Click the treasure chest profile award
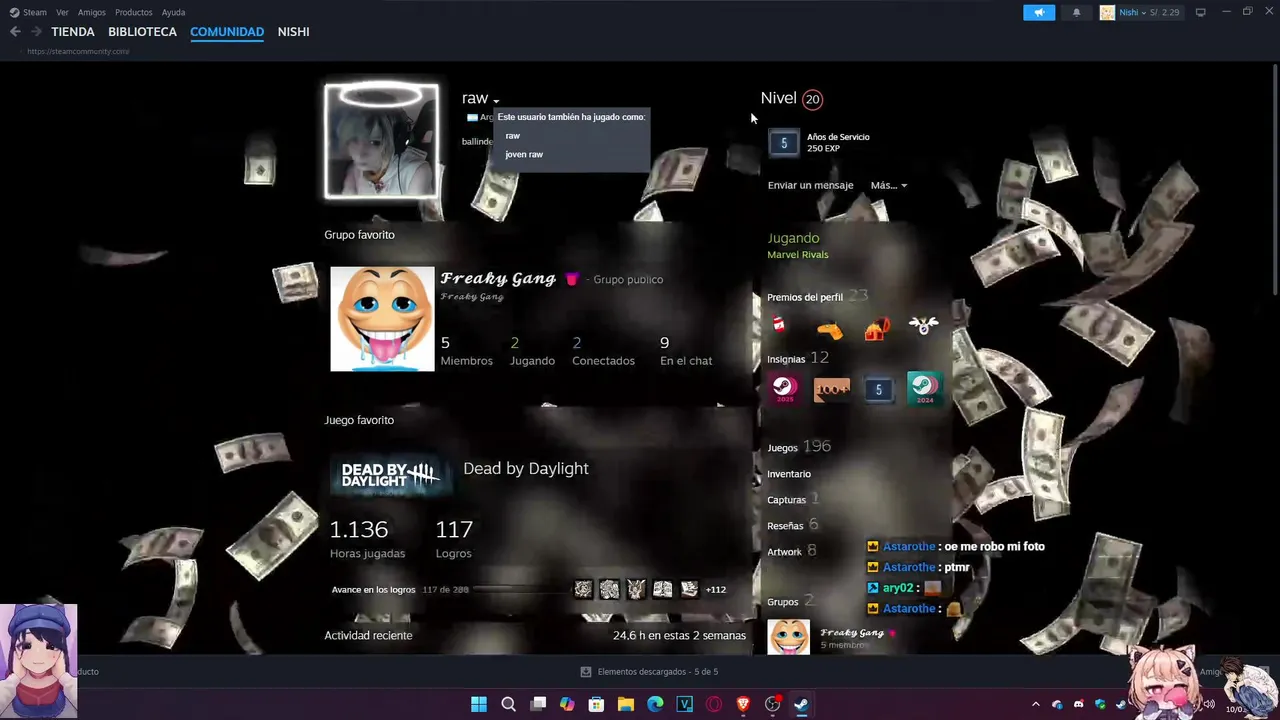Image resolution: width=1280 pixels, height=720 pixels. coord(877,328)
